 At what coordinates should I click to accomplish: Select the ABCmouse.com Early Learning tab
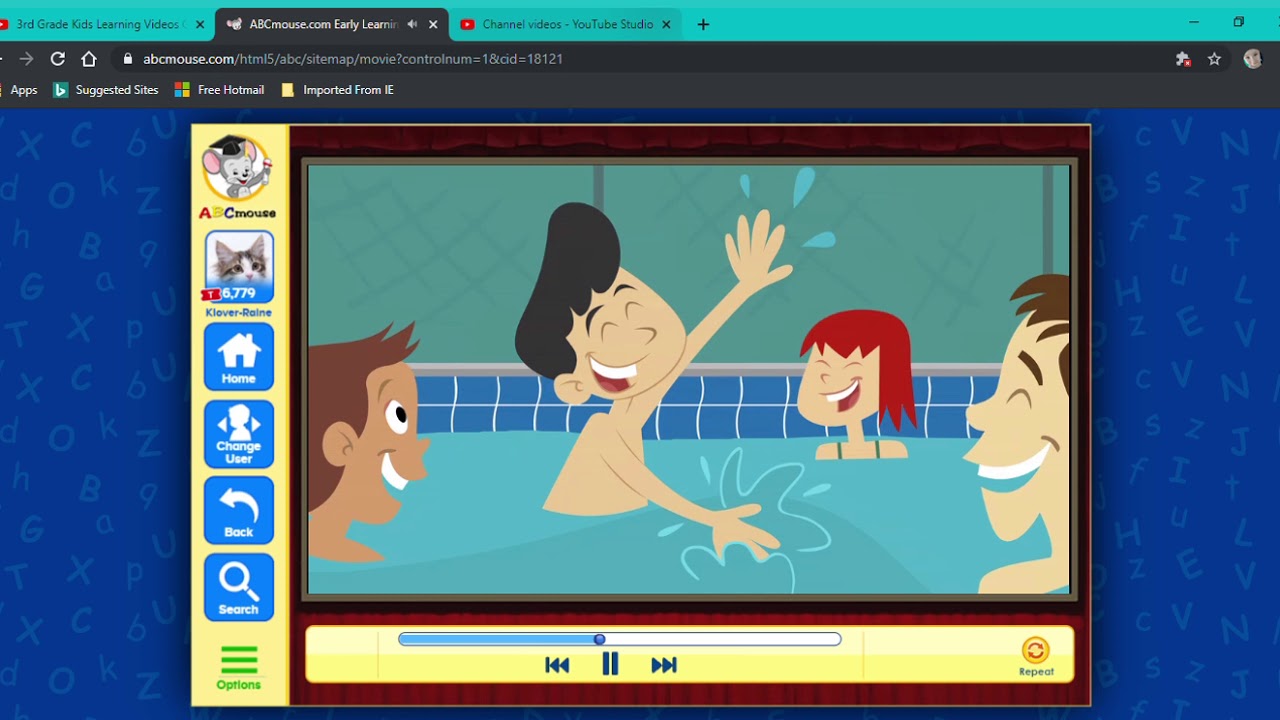click(x=330, y=24)
